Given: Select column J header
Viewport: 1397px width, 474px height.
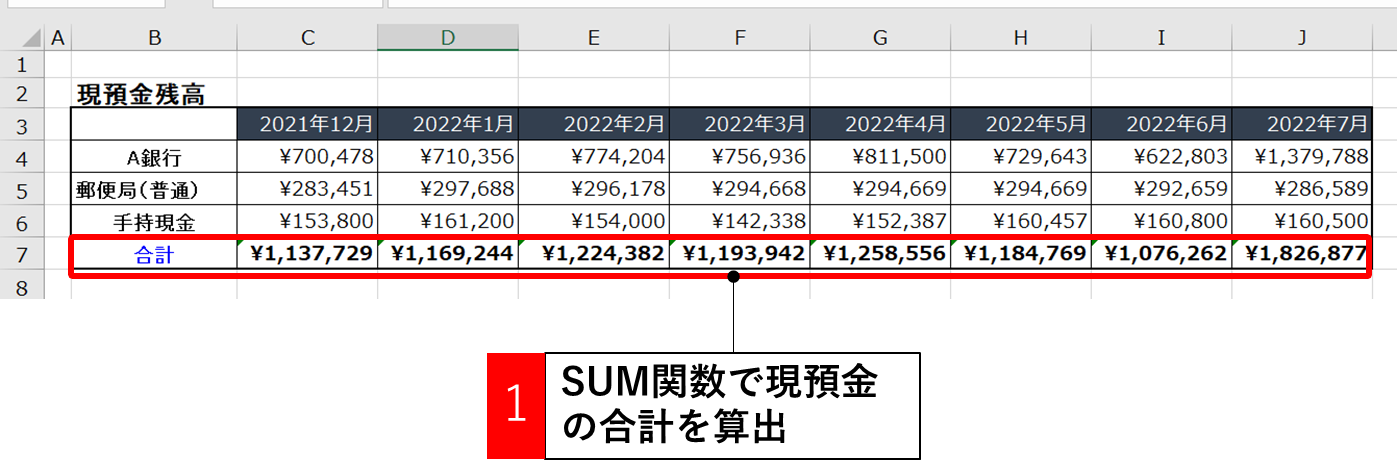Looking at the screenshot, I should pyautogui.click(x=1302, y=38).
